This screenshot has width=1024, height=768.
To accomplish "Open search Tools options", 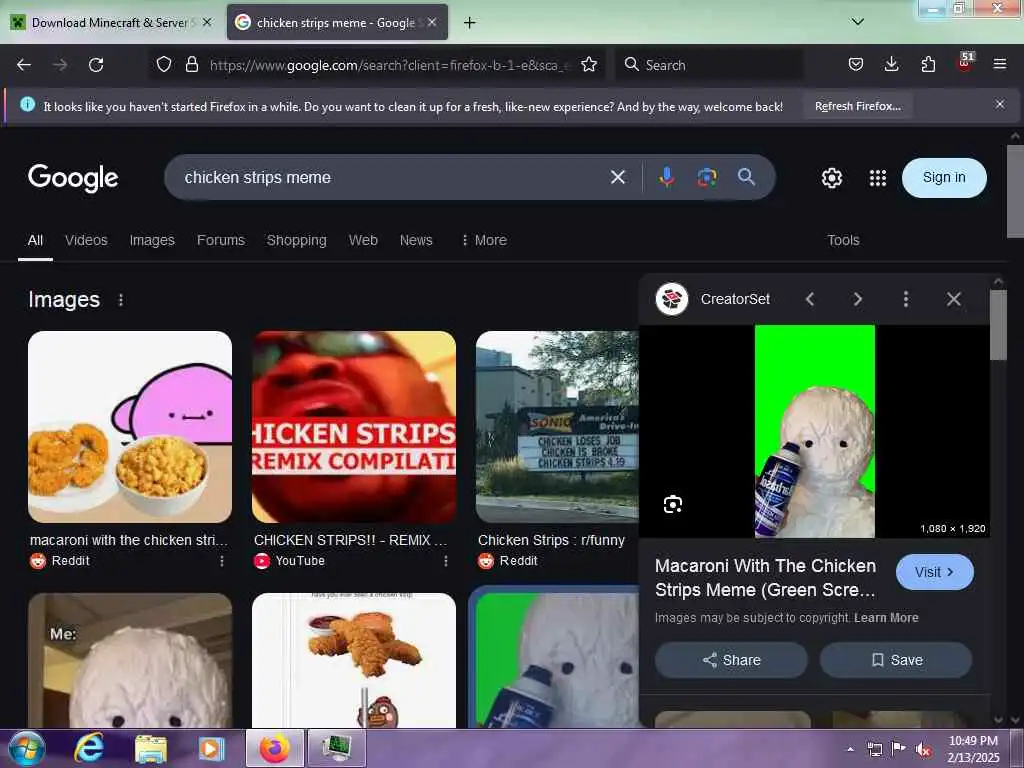I will (x=843, y=240).
